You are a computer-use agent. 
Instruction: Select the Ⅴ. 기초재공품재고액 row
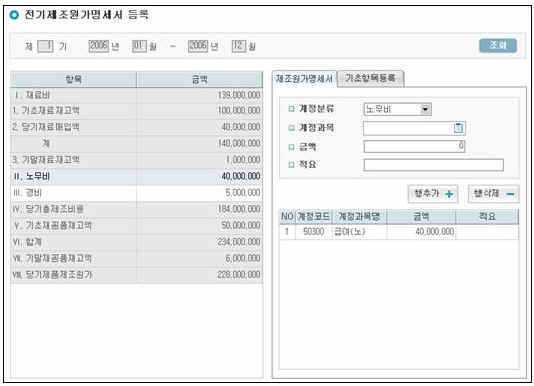pos(137,226)
